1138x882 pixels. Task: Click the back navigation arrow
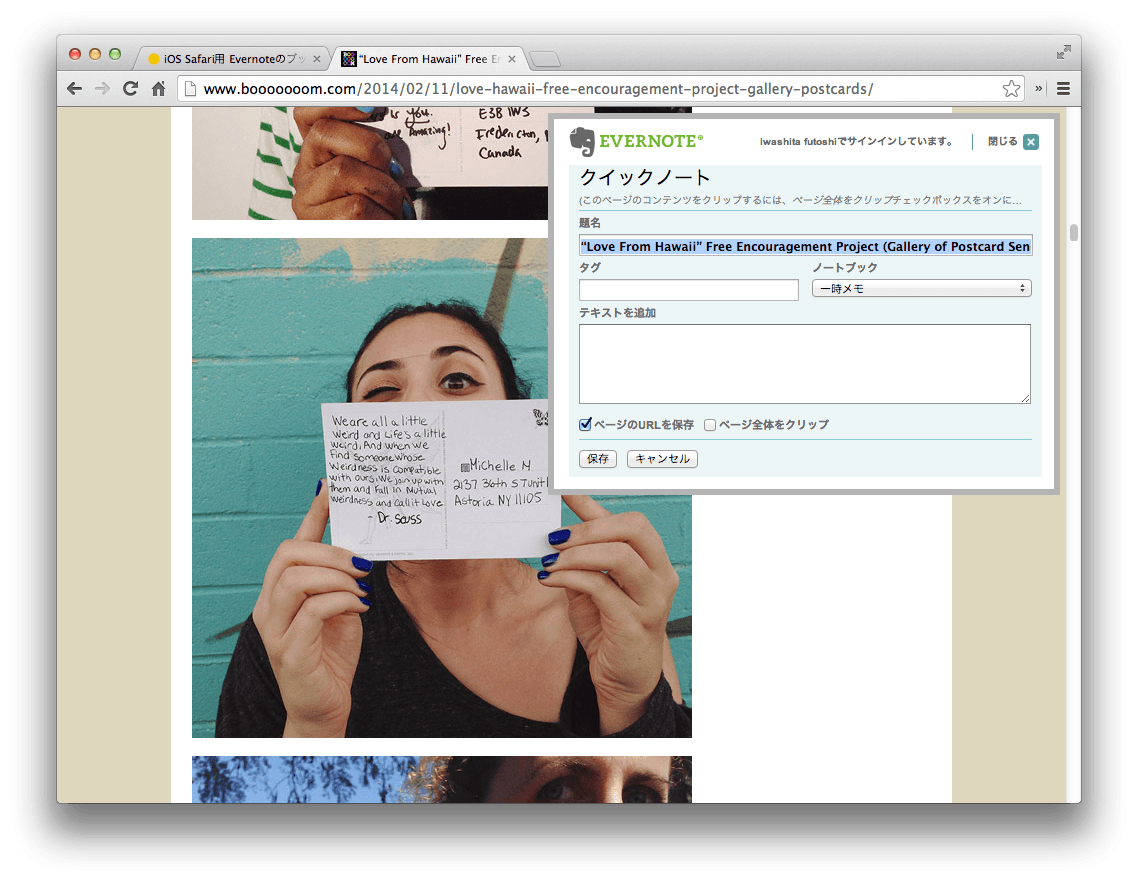(x=74, y=88)
